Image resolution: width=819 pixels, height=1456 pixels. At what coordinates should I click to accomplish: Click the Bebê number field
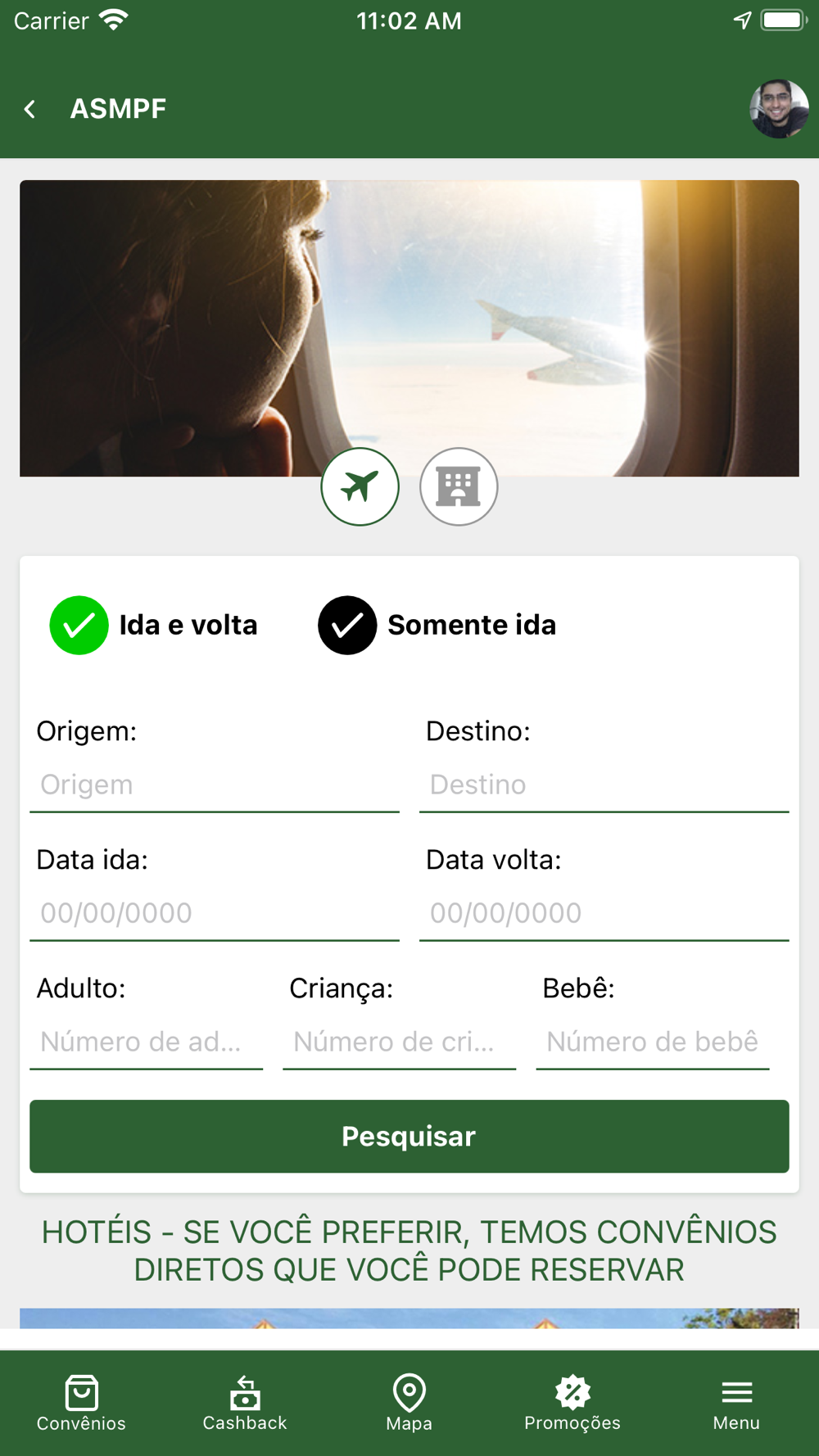(x=653, y=1042)
